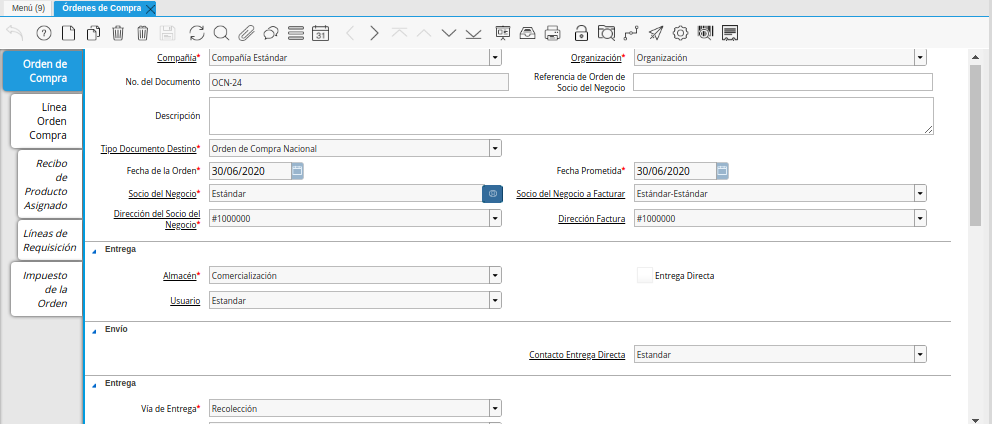The image size is (992, 424).
Task: Open the Fecha de la Orden calendar picker
Action: 297,171
